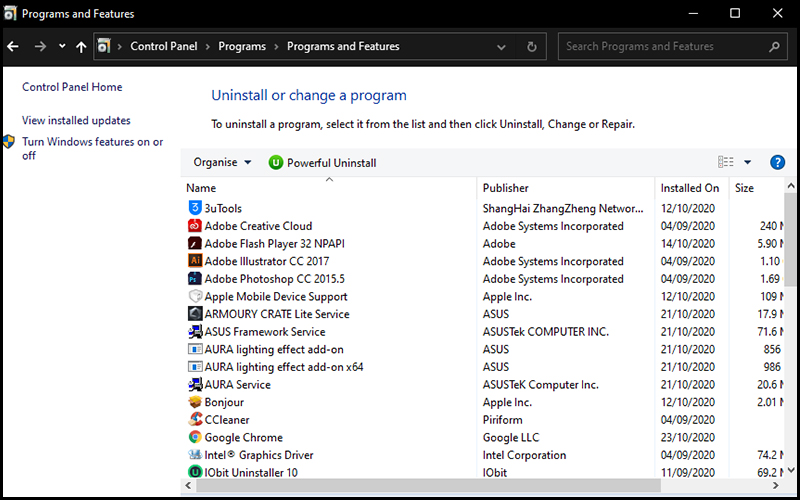Click the Adobe Creative Cloud icon
The image size is (800, 500).
195,226
